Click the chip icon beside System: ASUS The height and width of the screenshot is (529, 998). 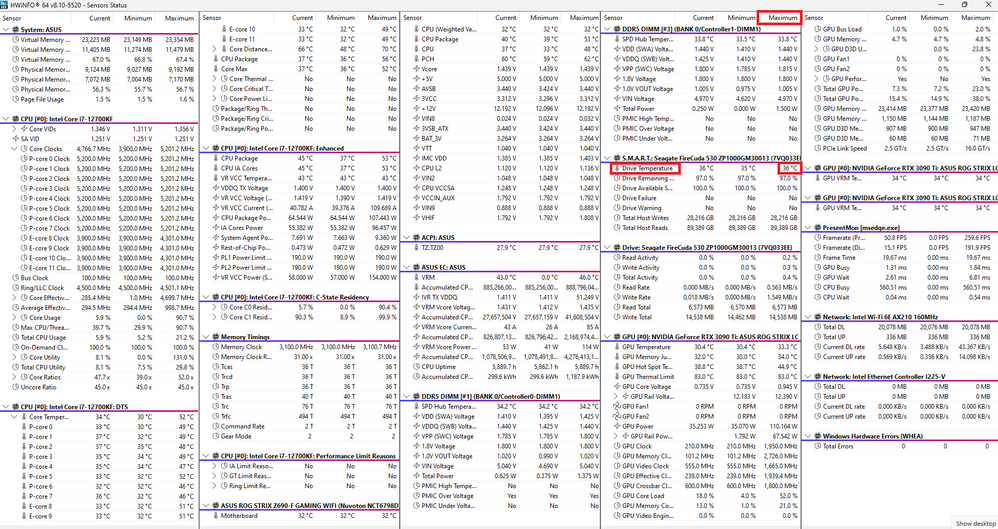(15, 29)
